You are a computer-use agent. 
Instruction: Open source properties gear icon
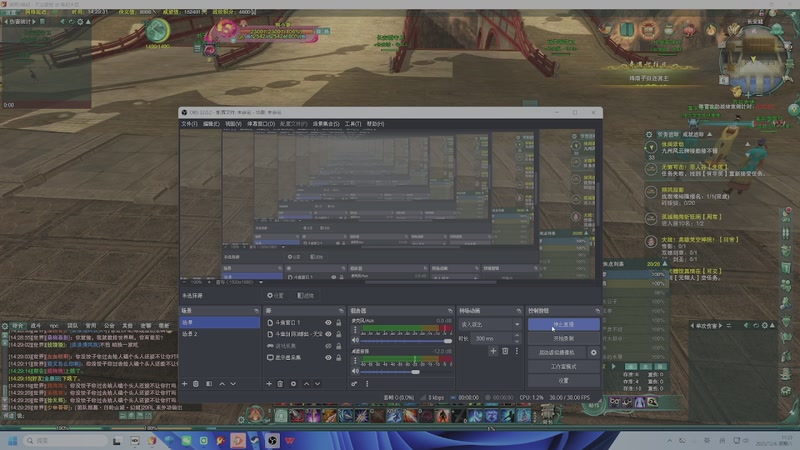[293, 384]
